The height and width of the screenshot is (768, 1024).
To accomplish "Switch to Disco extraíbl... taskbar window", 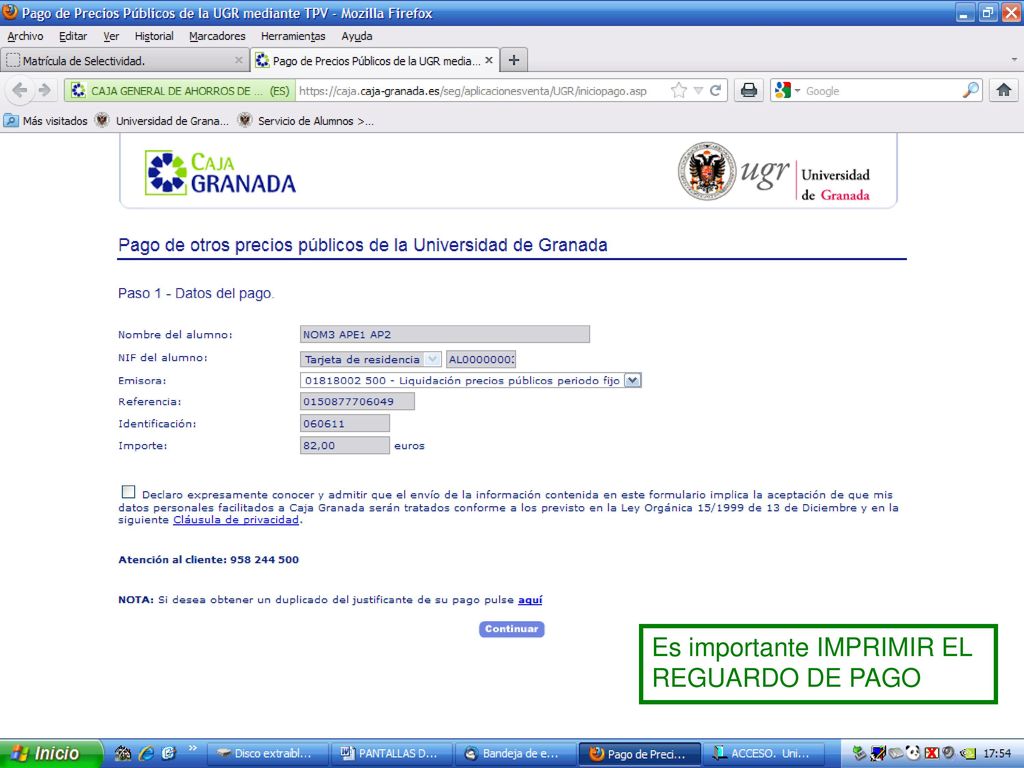I will (x=268, y=754).
